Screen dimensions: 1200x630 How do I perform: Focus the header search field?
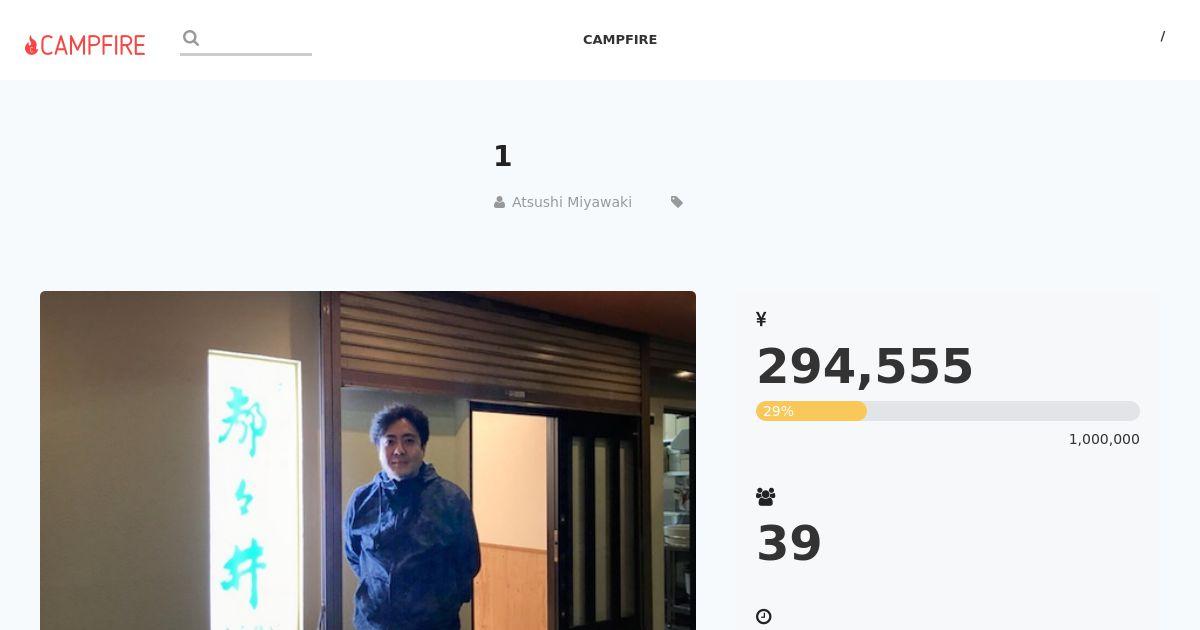click(246, 40)
